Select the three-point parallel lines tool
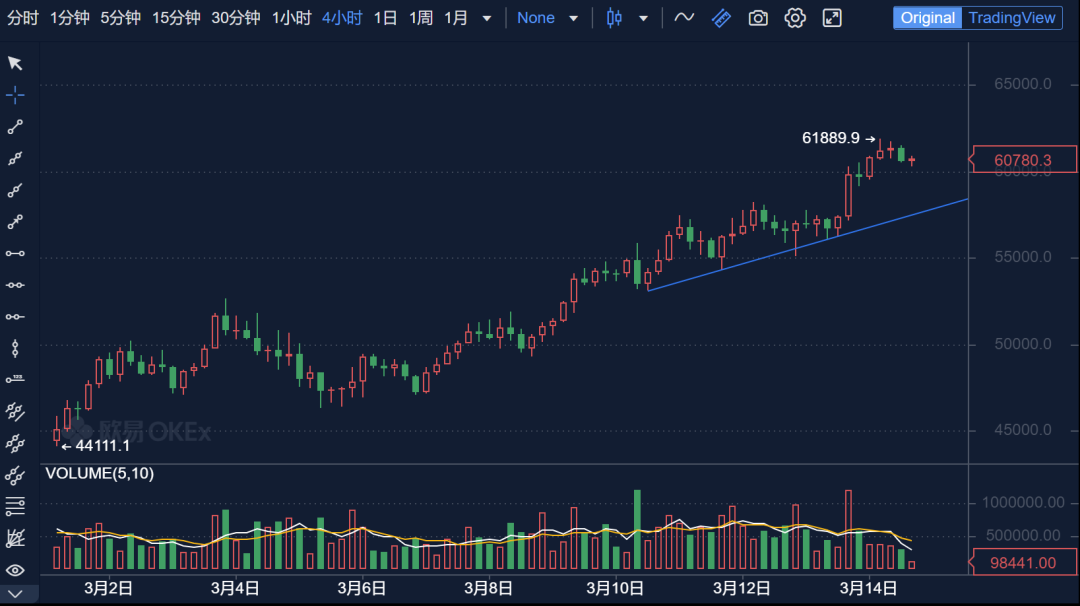The height and width of the screenshot is (606, 1080). (x=15, y=475)
